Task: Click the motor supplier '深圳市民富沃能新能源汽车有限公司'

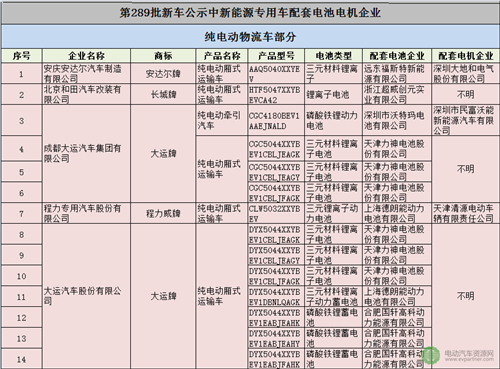Action: click(465, 120)
